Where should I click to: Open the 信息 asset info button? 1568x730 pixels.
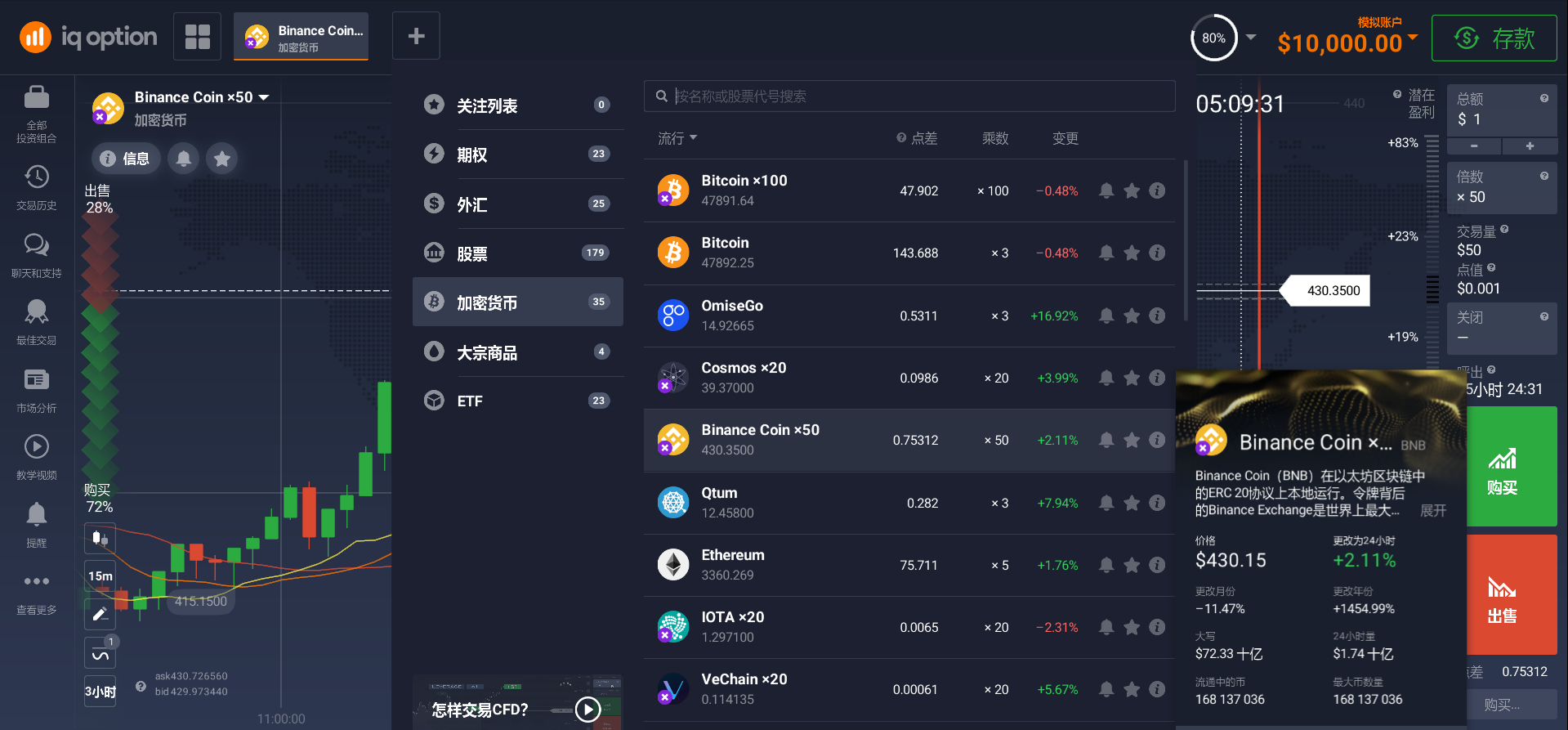(125, 159)
